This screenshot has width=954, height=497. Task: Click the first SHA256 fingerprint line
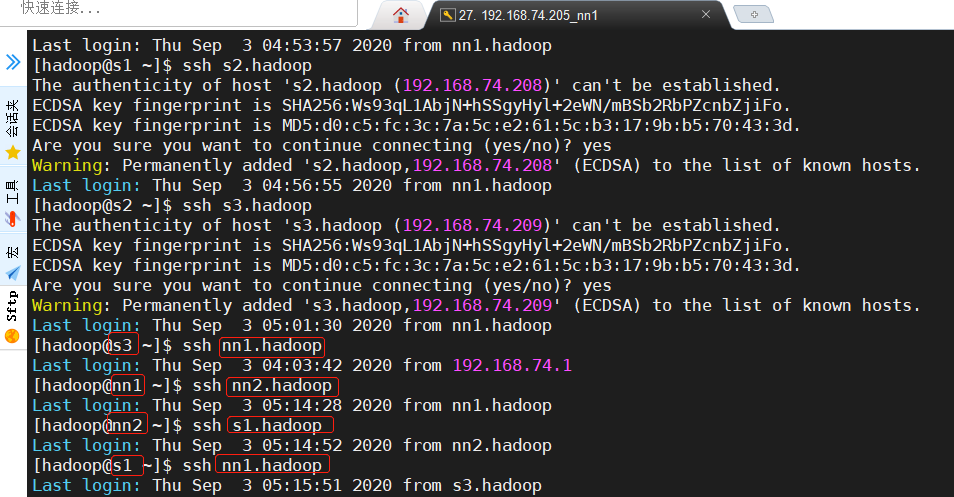[x=411, y=106]
